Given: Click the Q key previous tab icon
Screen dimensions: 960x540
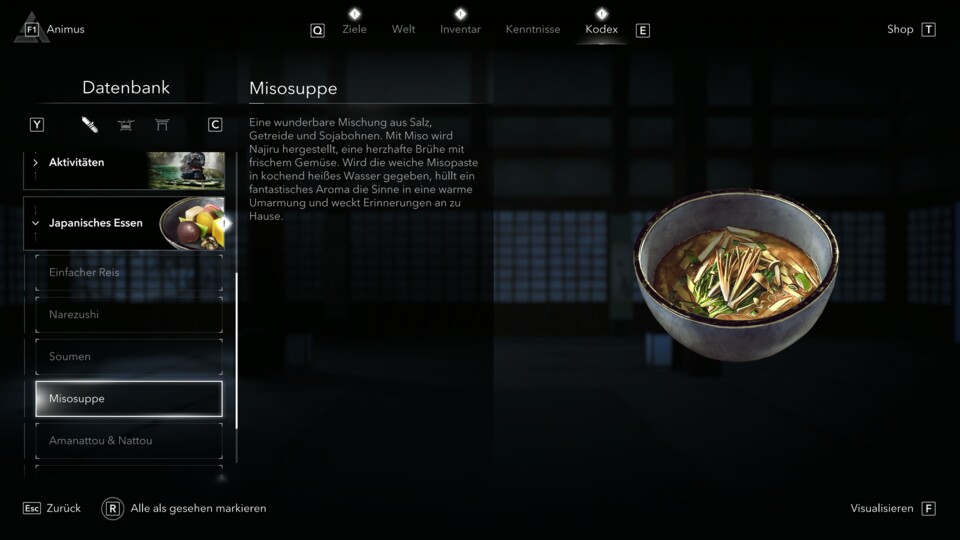Looking at the screenshot, I should pyautogui.click(x=317, y=30).
